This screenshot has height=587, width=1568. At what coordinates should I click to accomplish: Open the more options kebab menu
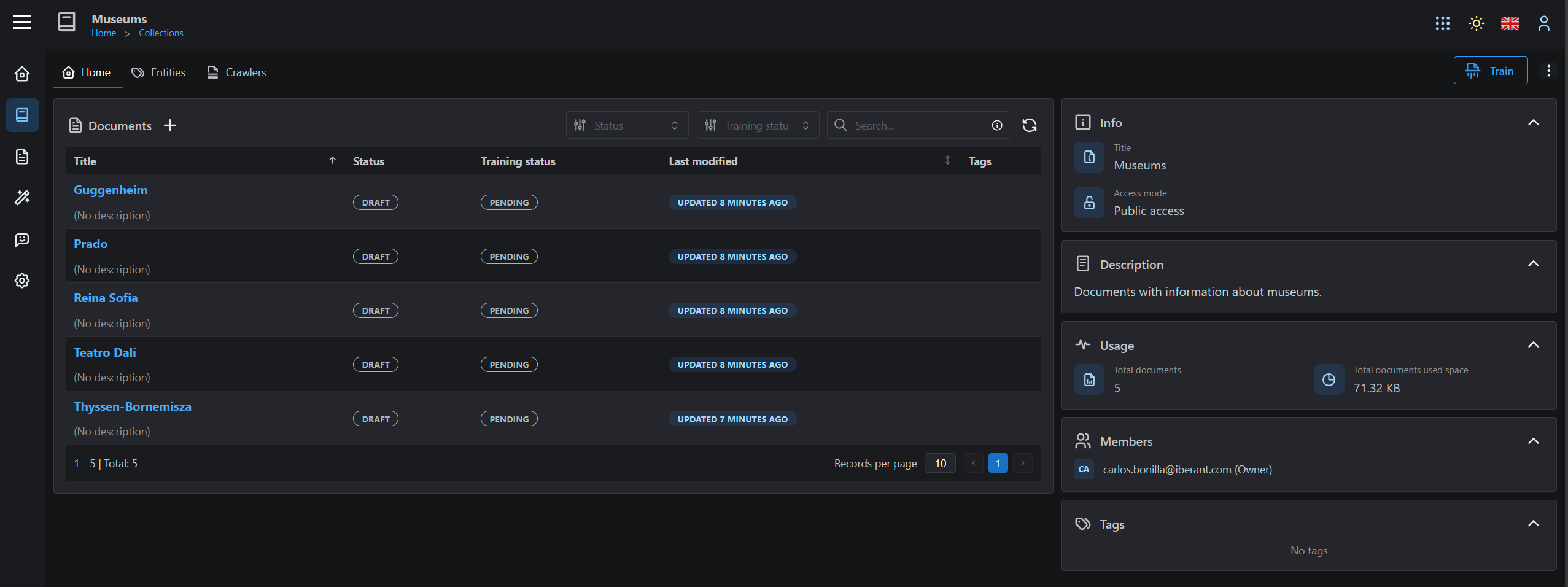(1548, 71)
